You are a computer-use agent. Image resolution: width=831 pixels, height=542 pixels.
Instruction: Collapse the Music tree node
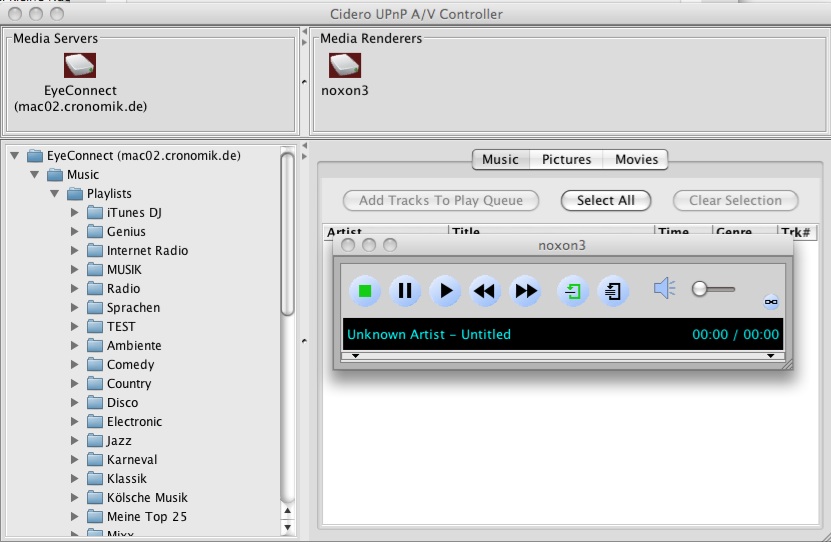tap(35, 175)
